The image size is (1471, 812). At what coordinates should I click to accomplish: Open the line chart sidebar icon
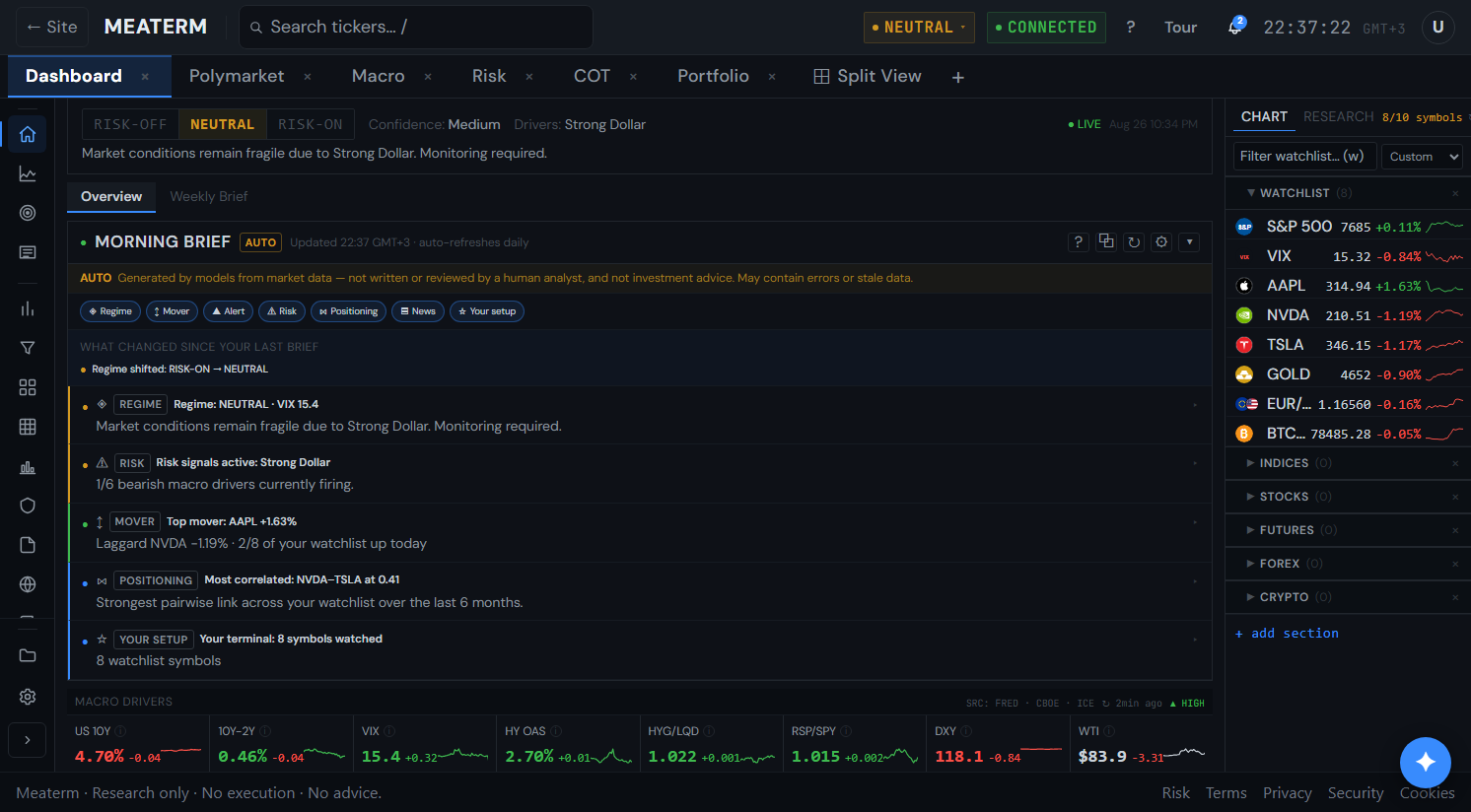pos(28,174)
